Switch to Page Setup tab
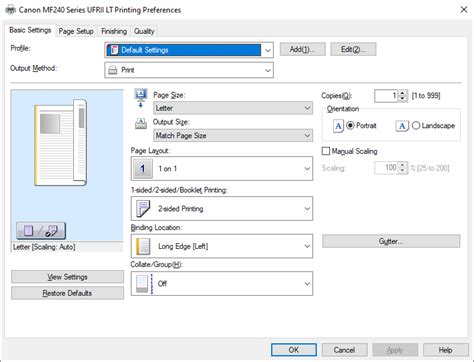This screenshot has height=362, width=474. click(x=76, y=31)
